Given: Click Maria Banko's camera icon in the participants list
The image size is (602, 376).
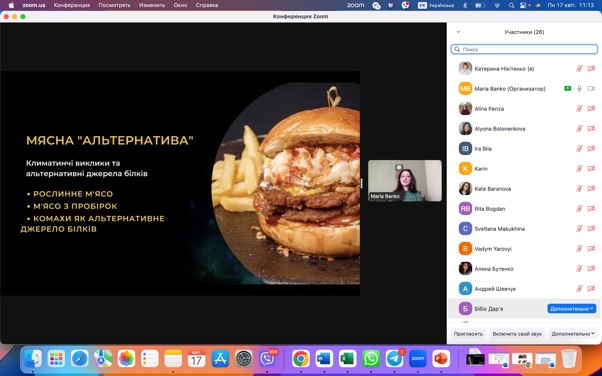Looking at the screenshot, I should point(591,89).
